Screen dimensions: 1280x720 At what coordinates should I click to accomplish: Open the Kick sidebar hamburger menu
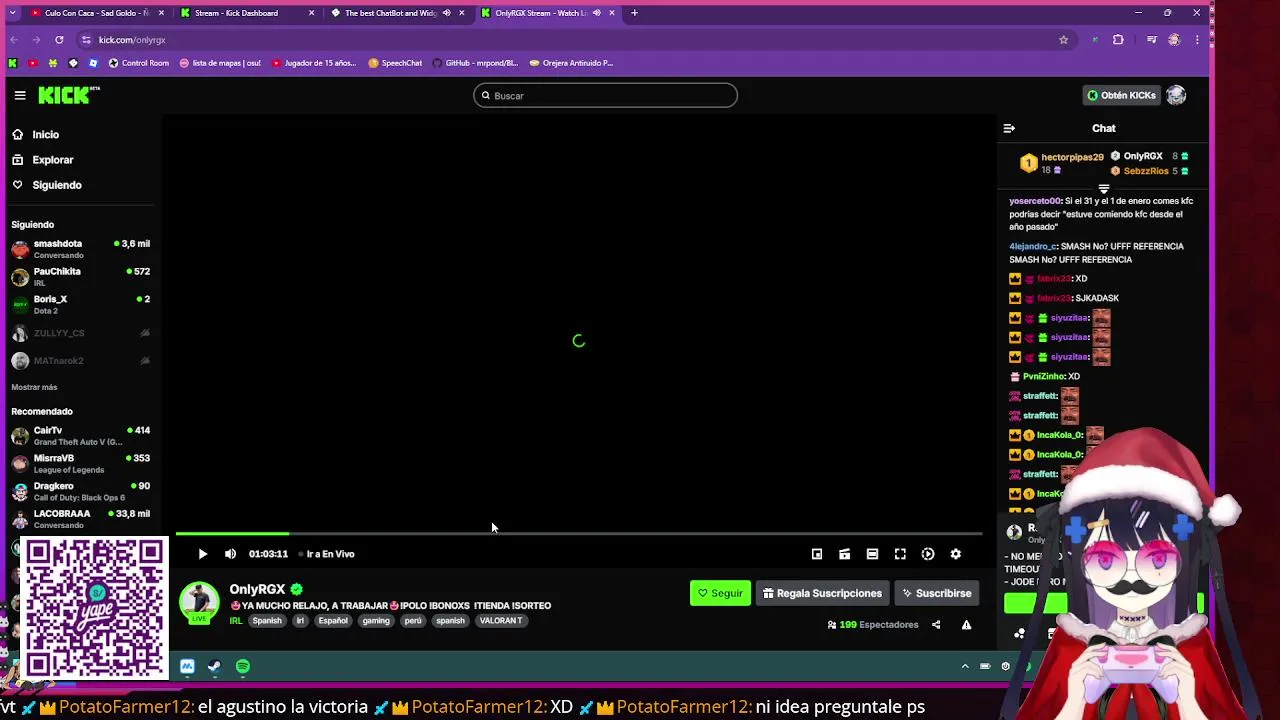pyautogui.click(x=20, y=95)
